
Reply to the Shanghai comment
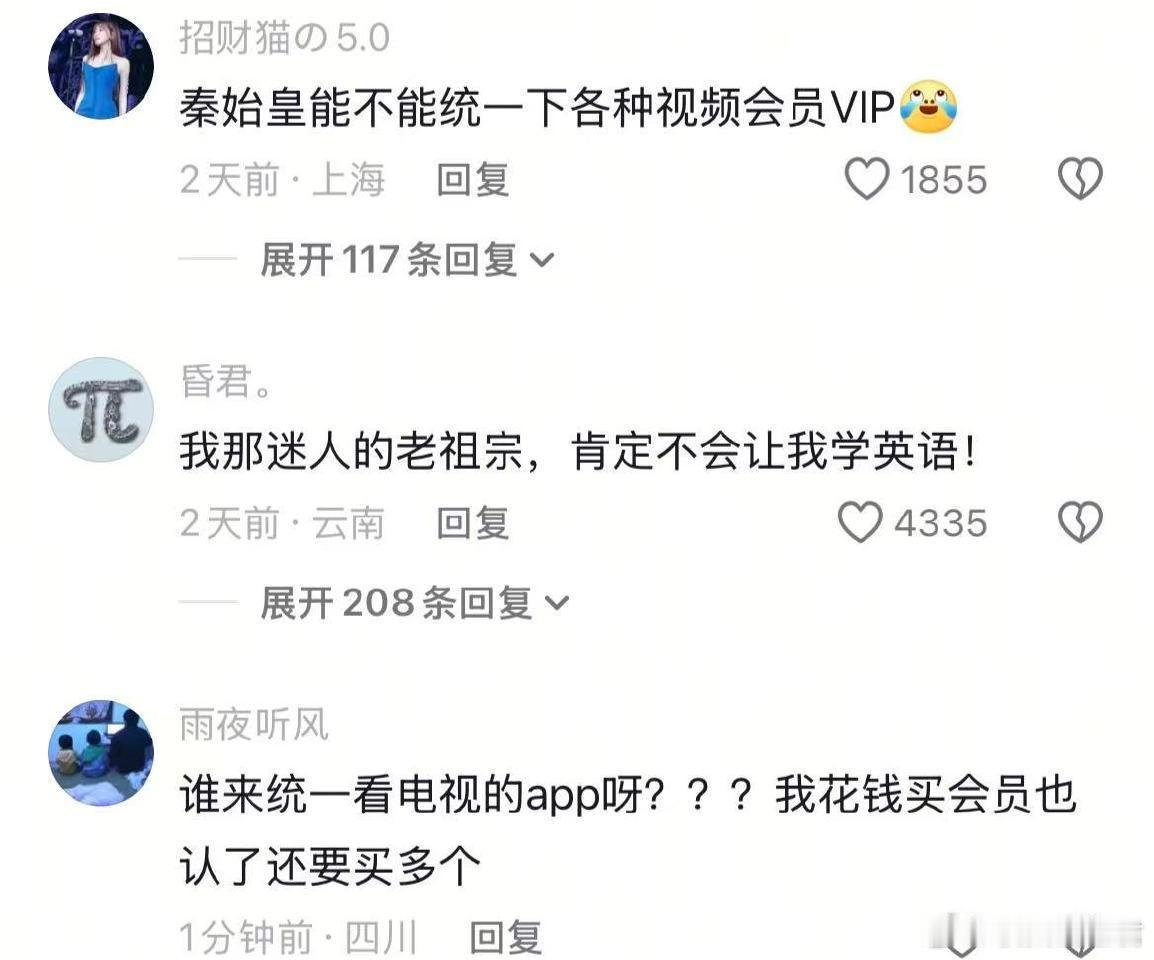(472, 180)
